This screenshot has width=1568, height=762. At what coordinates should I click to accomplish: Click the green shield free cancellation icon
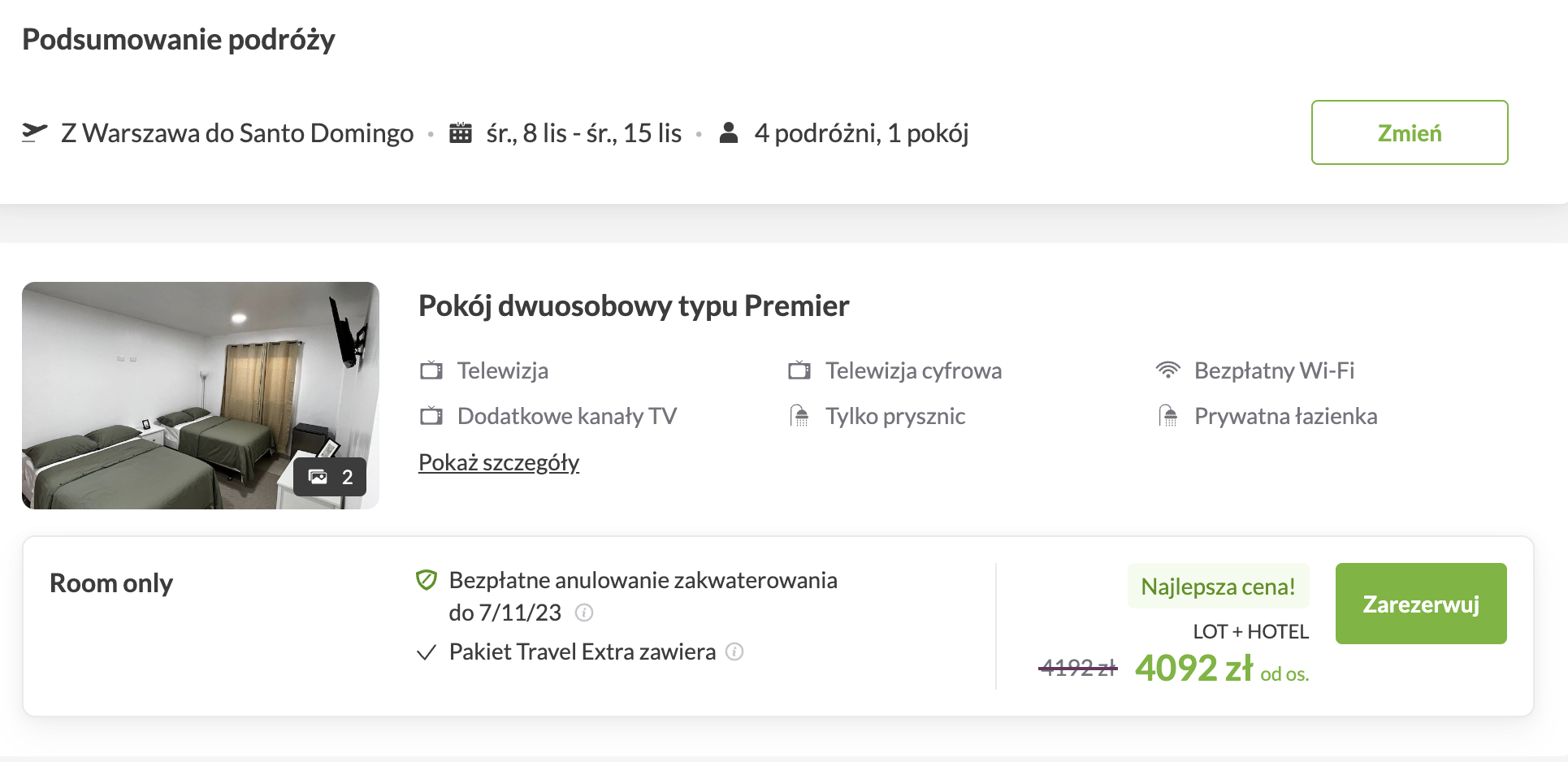427,580
